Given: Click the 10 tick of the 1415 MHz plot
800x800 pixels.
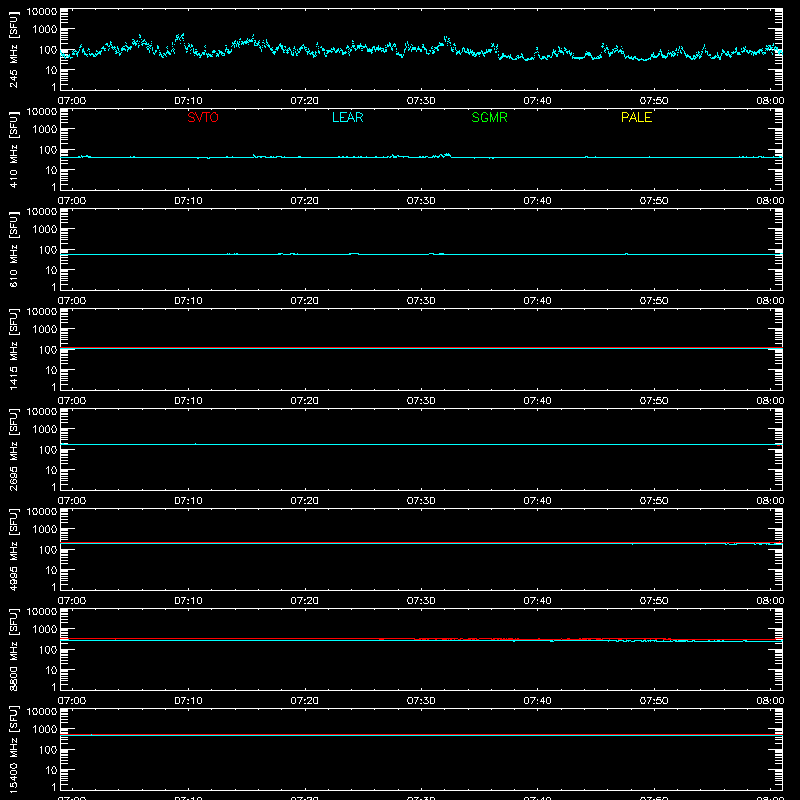Looking at the screenshot, I should click(x=51, y=370).
